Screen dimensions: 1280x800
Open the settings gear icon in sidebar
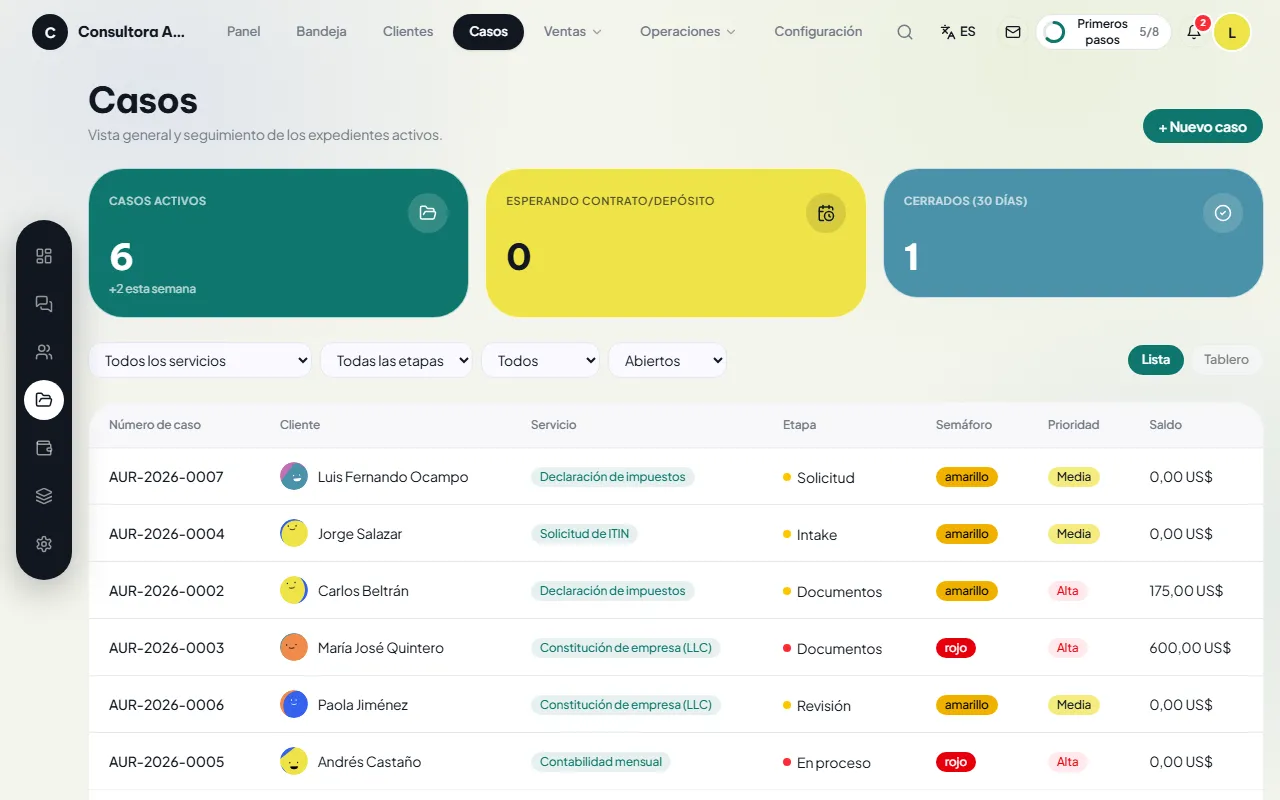pos(44,544)
